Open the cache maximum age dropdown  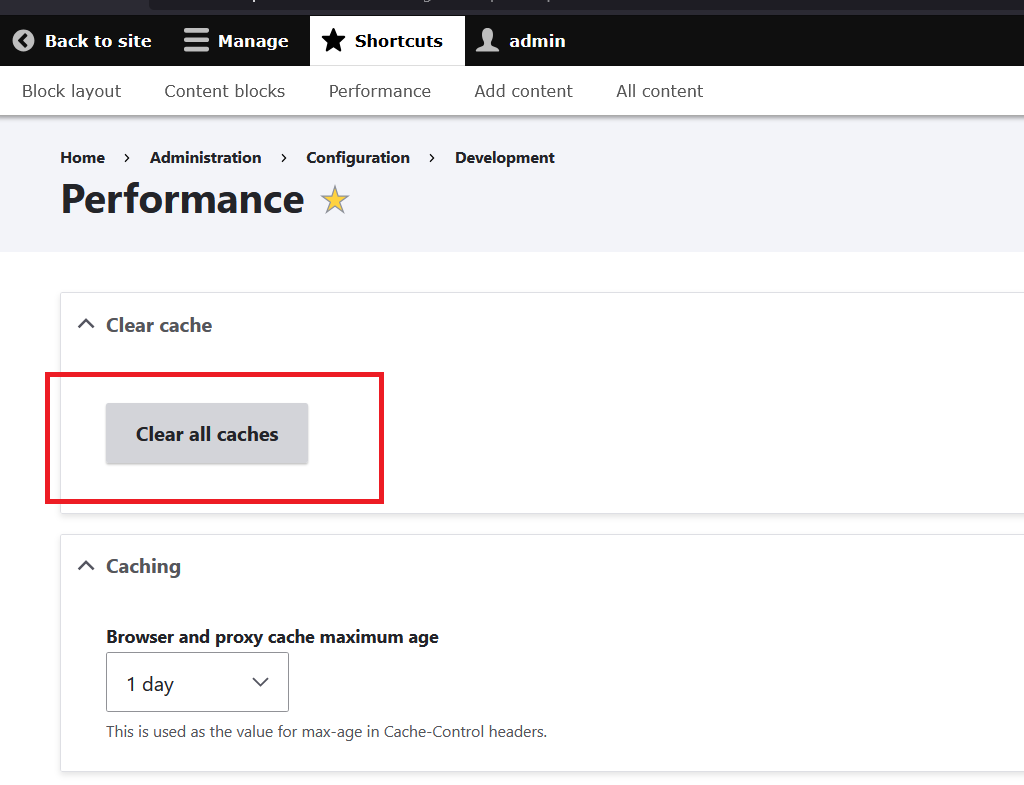[x=197, y=683]
